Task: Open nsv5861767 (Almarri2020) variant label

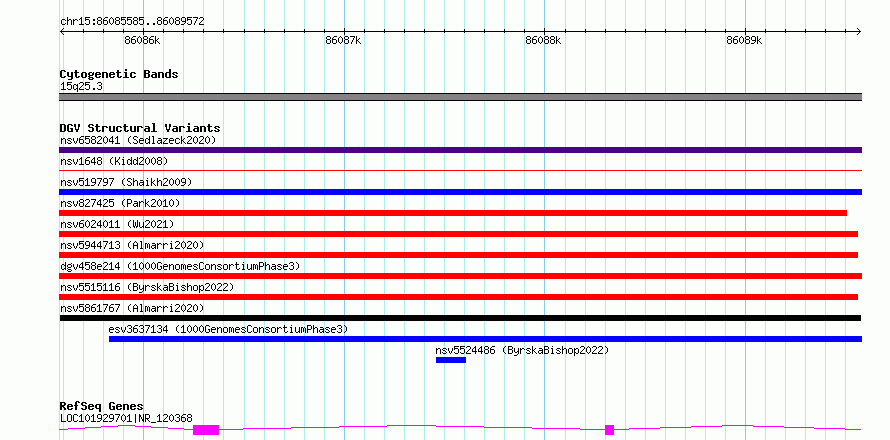Action: (x=132, y=308)
